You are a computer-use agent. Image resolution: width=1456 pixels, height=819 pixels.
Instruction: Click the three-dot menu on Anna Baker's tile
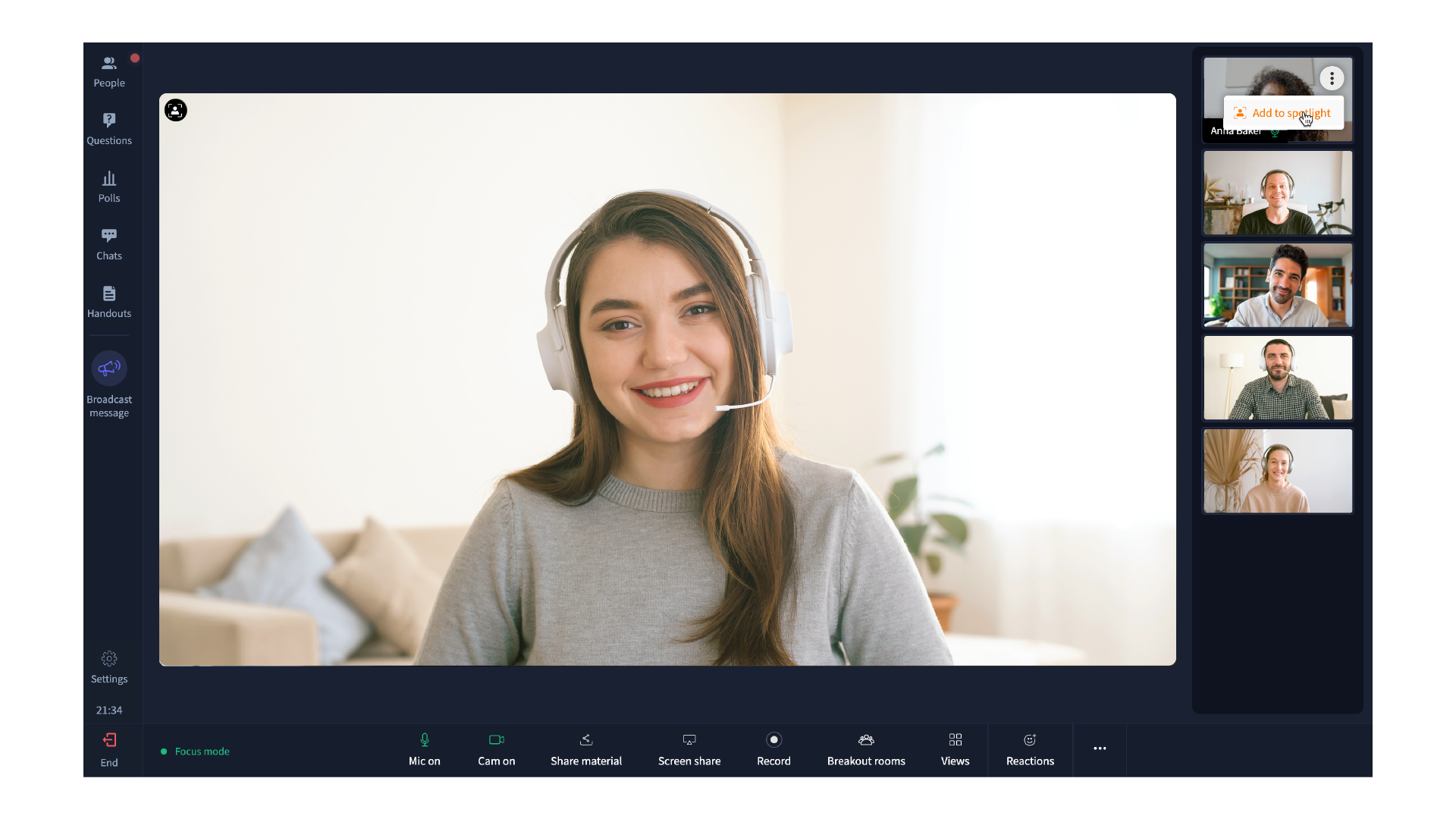pyautogui.click(x=1332, y=78)
